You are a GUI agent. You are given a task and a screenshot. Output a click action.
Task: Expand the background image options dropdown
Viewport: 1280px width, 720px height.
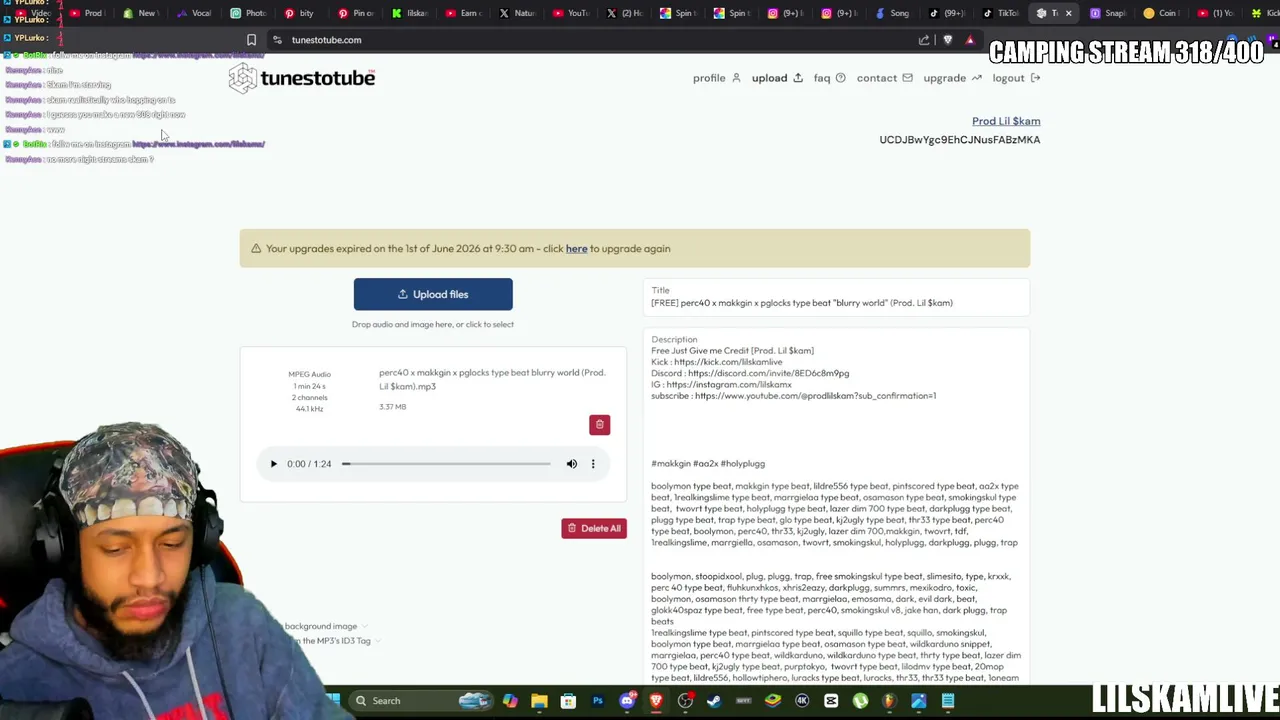tap(325, 626)
